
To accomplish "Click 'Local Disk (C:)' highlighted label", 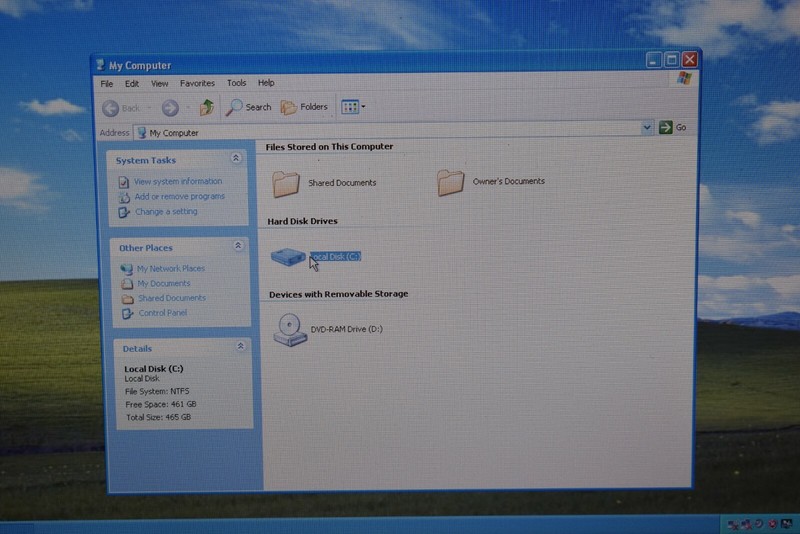I will click(335, 257).
